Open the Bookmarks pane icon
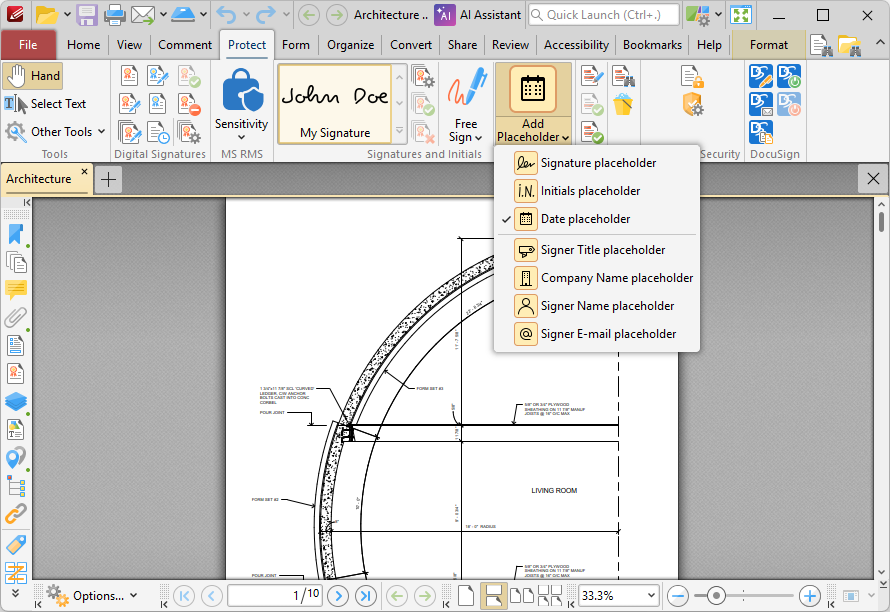890x612 pixels. pos(16,234)
